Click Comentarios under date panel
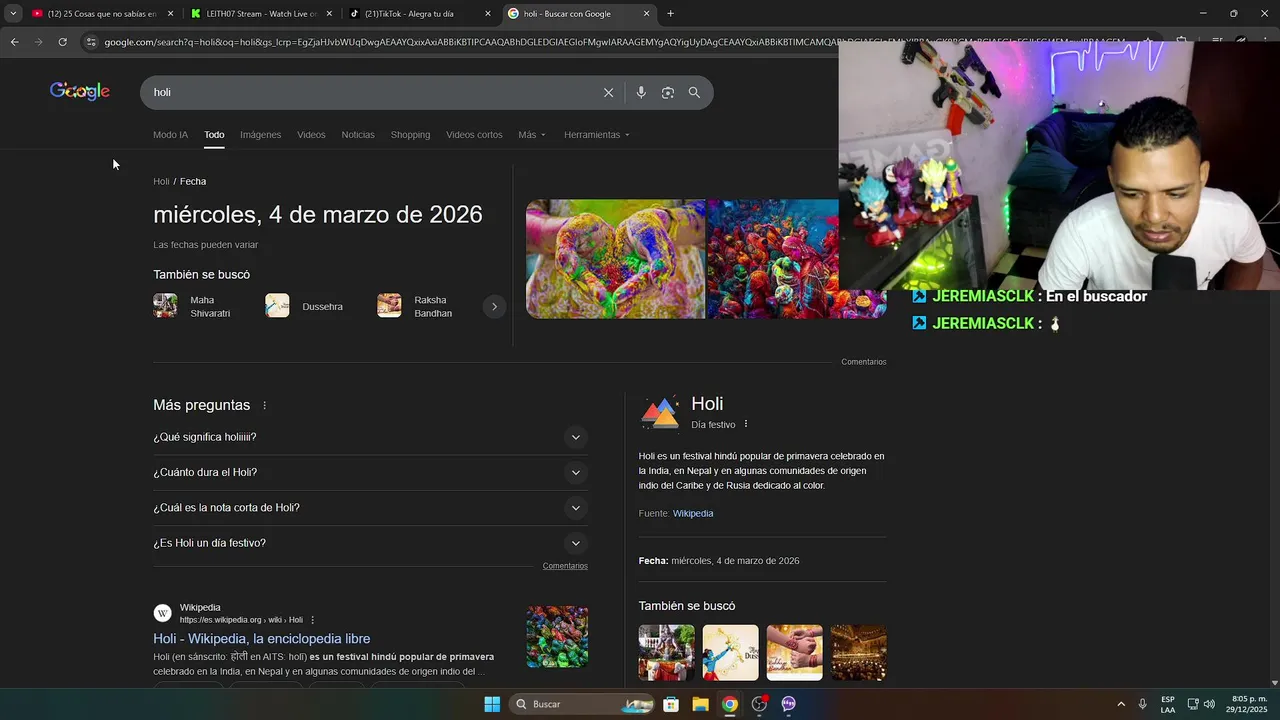This screenshot has width=1280, height=720. [x=863, y=362]
